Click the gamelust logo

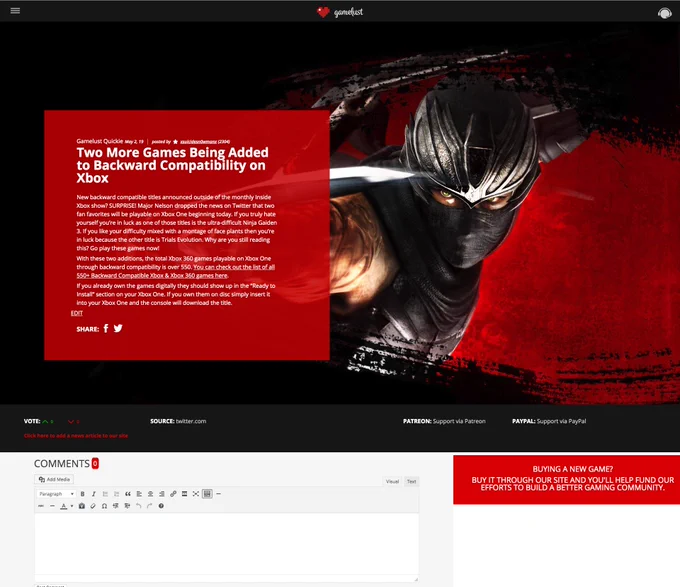coord(340,12)
